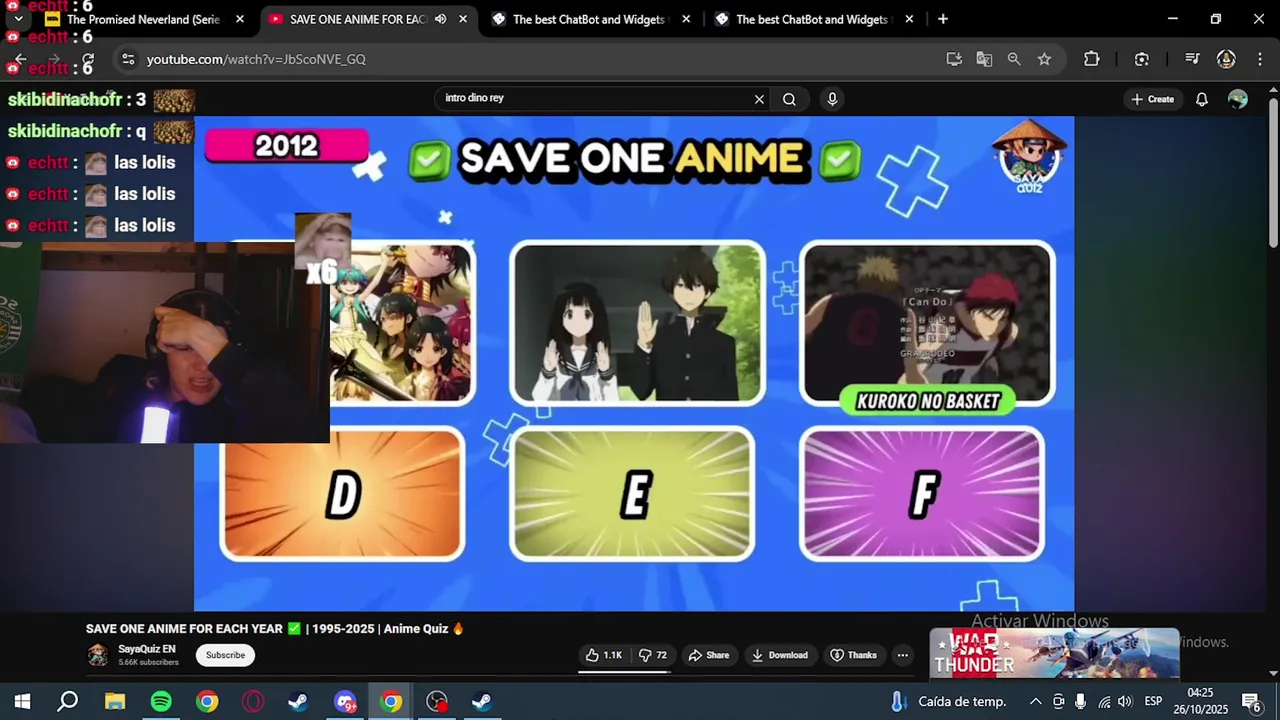Image resolution: width=1280 pixels, height=720 pixels.
Task: Open the Chrome extensions puzzle icon
Action: [1092, 59]
